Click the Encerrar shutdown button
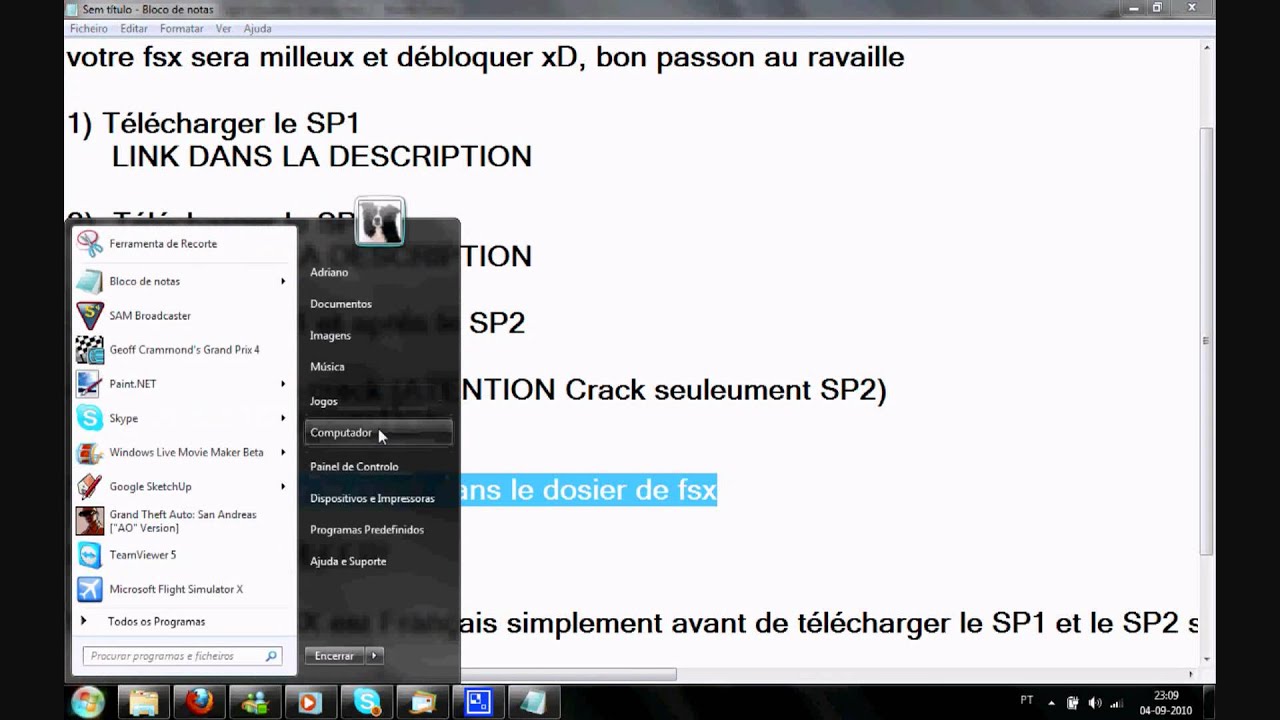Screen dimensions: 1280x720 pyautogui.click(x=334, y=656)
